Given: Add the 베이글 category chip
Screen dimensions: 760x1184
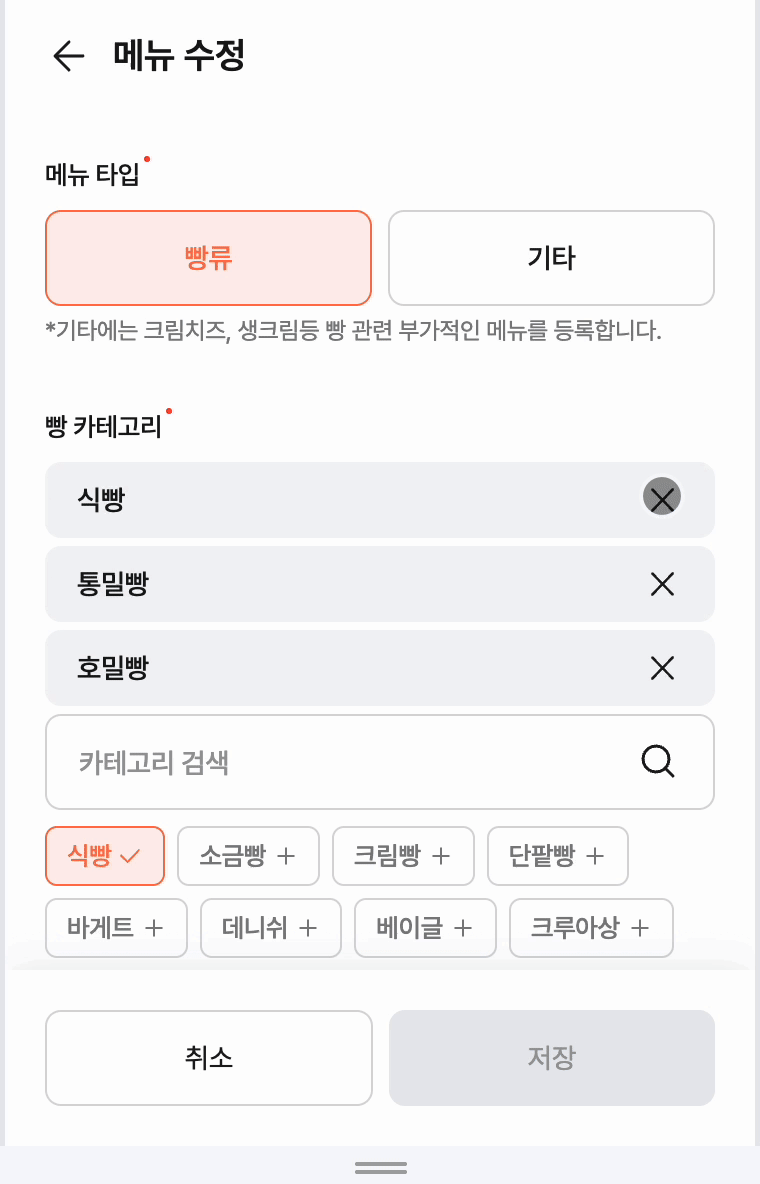Looking at the screenshot, I should pyautogui.click(x=425, y=928).
